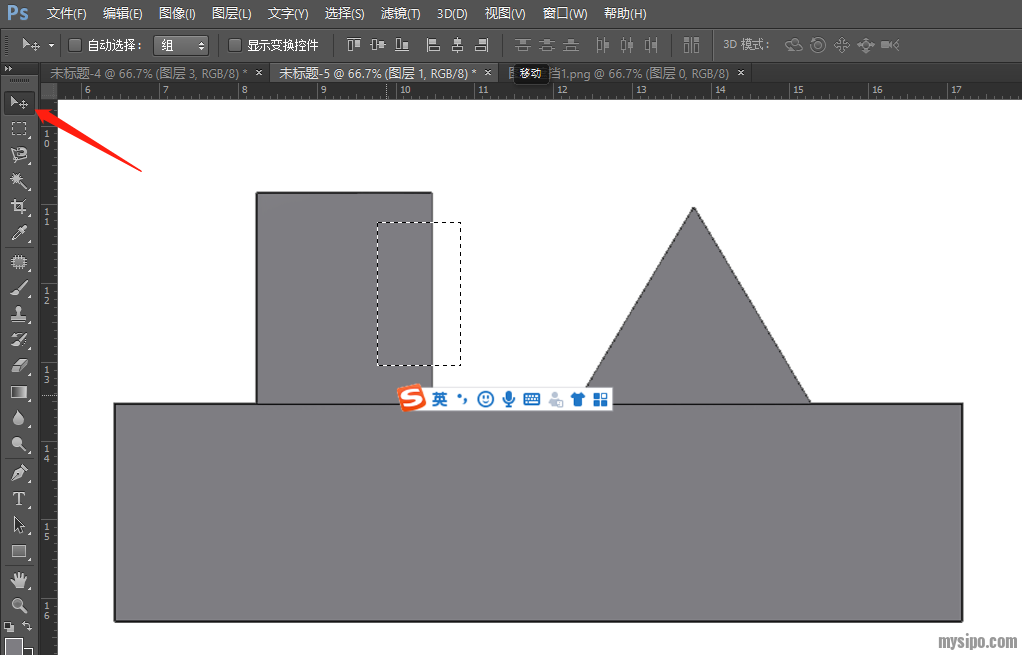Switch to the 未标题-4 document tab
The width and height of the screenshot is (1022, 655).
pos(148,73)
